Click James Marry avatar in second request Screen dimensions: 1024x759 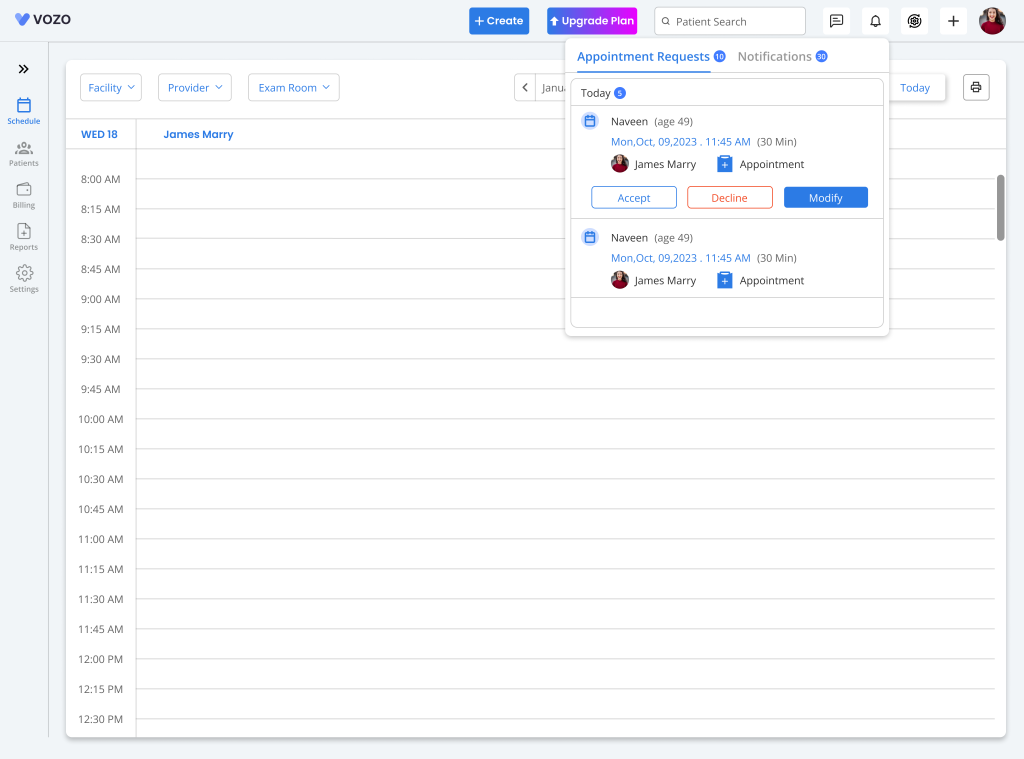tap(620, 280)
